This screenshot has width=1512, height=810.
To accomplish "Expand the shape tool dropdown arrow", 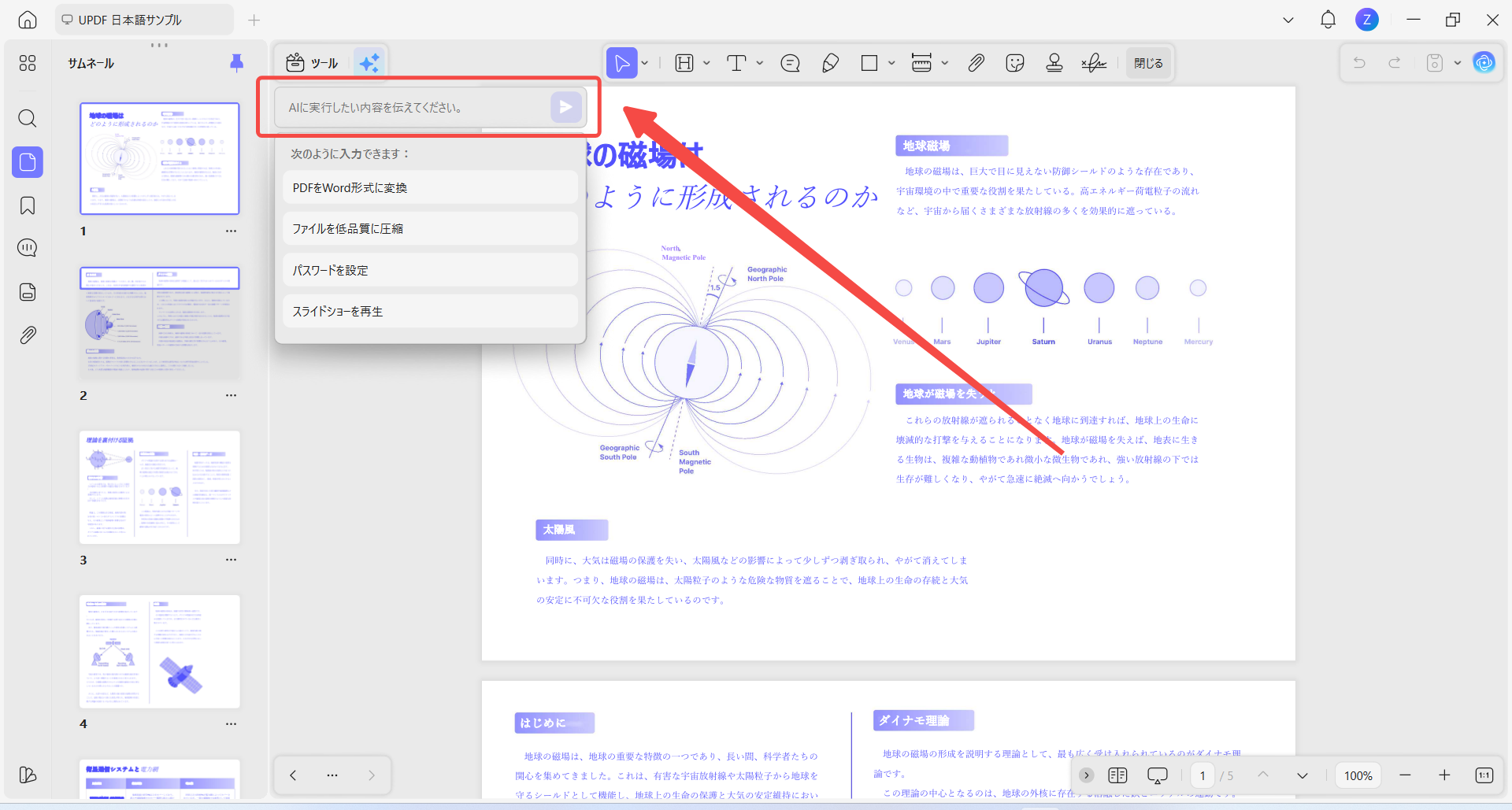I will coord(891,63).
